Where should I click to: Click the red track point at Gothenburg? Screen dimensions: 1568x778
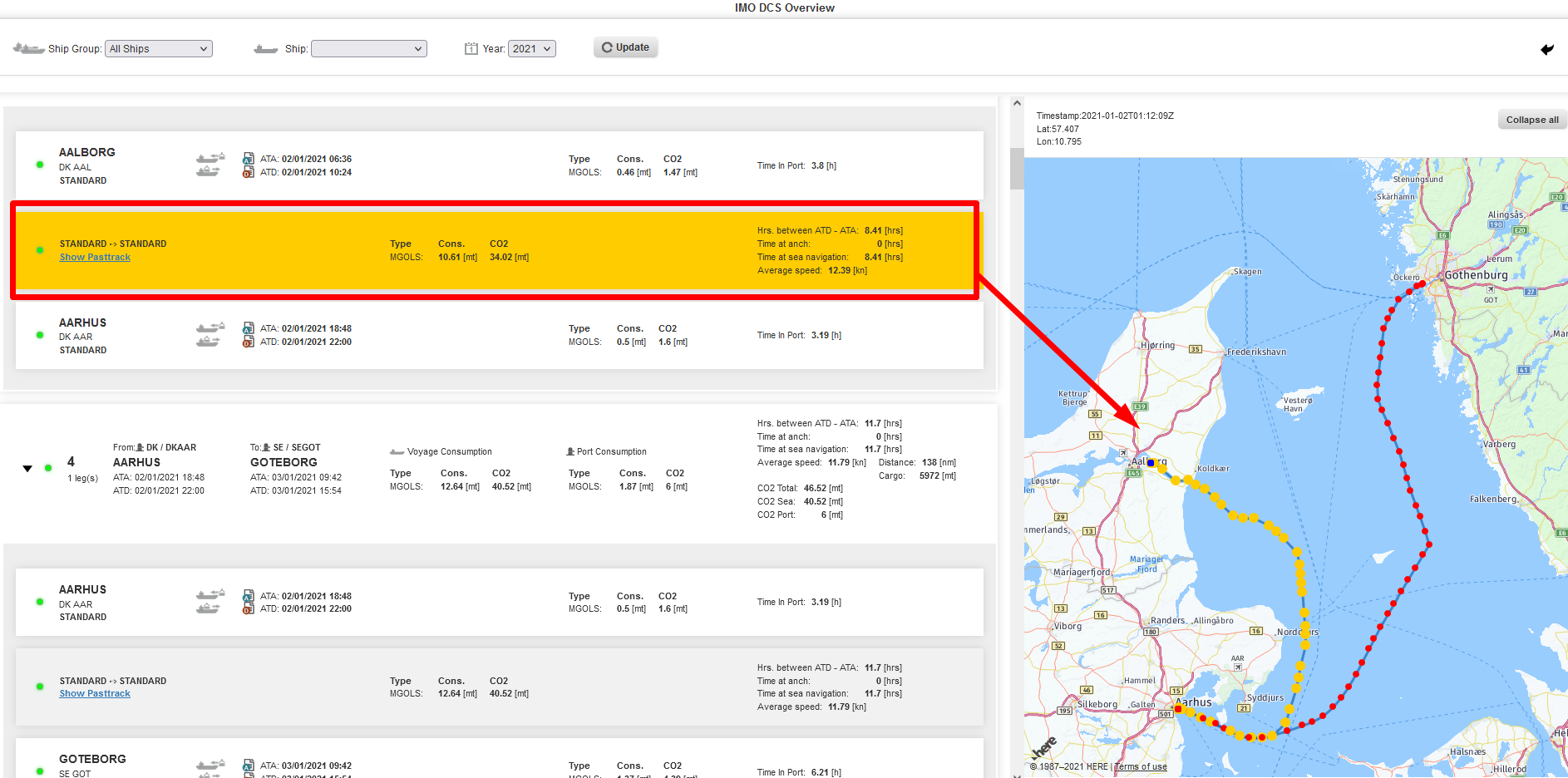pos(1423,284)
